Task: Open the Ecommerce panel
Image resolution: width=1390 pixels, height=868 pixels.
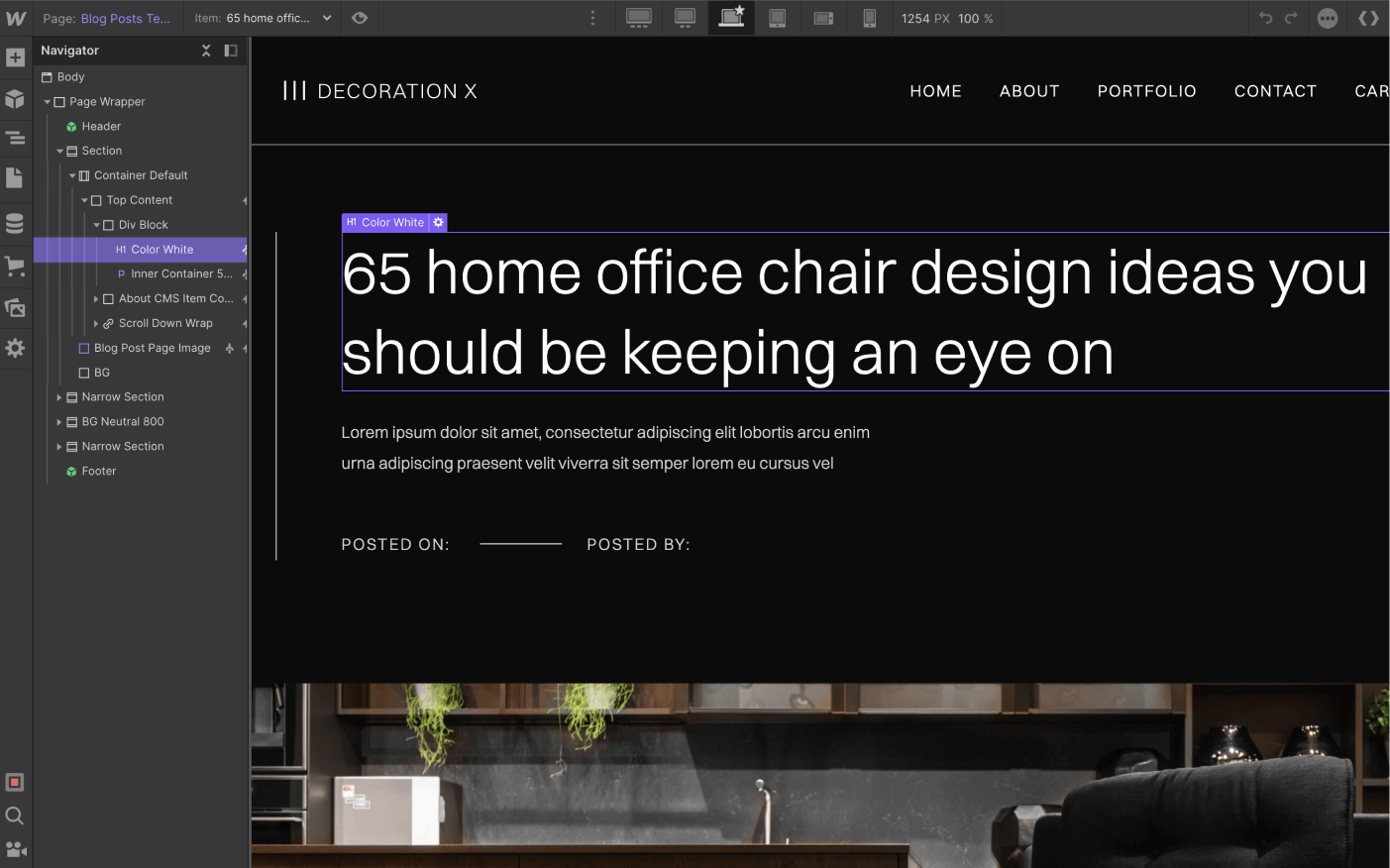Action: 16,266
